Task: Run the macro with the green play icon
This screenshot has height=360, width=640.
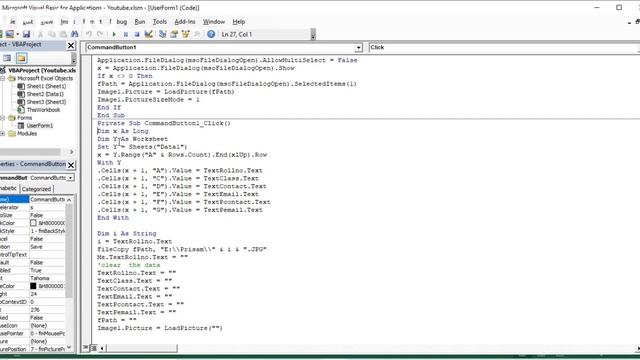Action: 114,34
